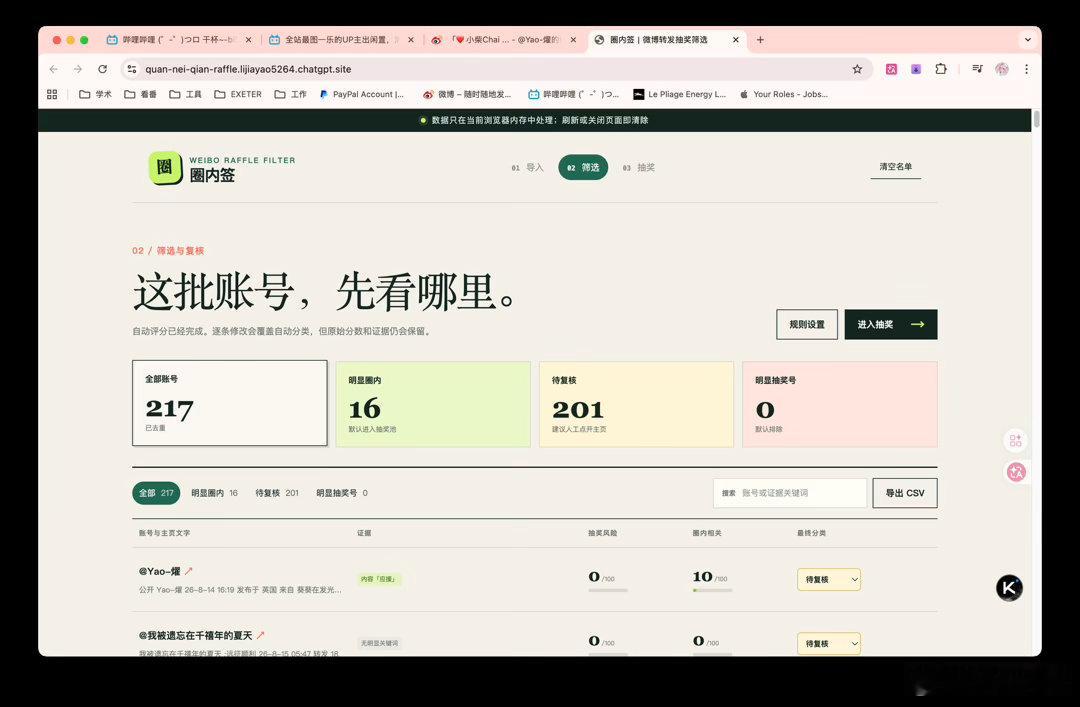Viewport: 1080px width, 707px height.
Task: Click the 圈内签 green logo
Action: coord(165,167)
